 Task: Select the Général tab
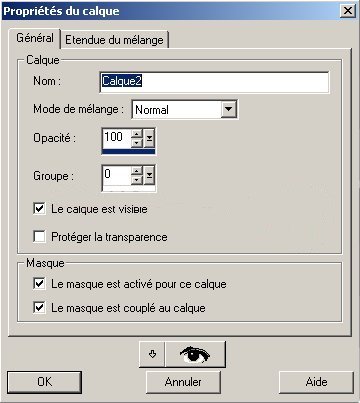(35, 38)
